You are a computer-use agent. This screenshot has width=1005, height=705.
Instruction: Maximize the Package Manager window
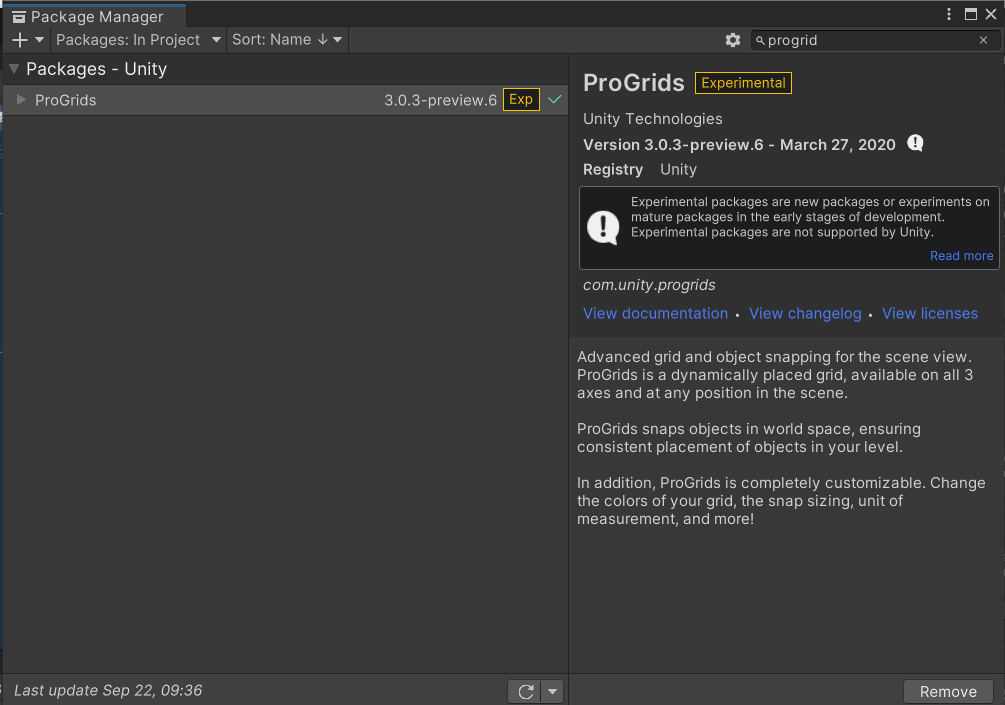(x=971, y=14)
